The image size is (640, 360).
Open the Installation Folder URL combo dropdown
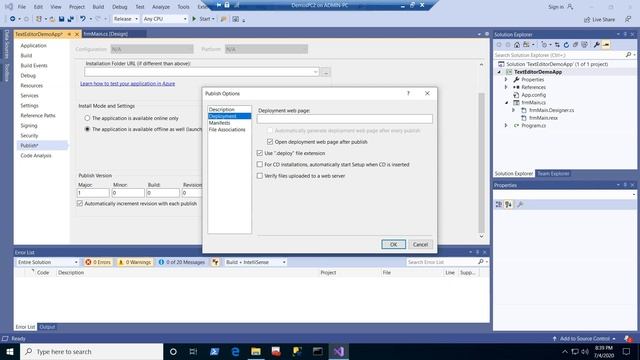coord(316,72)
